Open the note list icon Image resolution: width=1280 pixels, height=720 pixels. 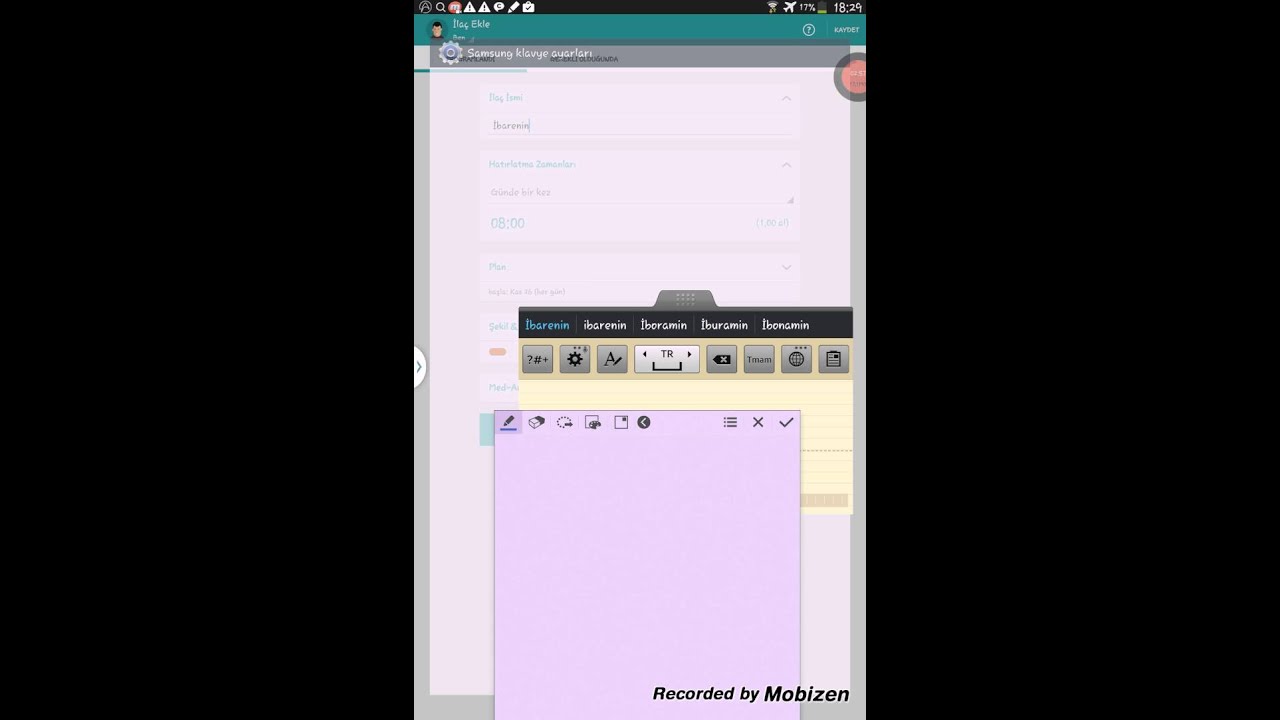tap(730, 422)
